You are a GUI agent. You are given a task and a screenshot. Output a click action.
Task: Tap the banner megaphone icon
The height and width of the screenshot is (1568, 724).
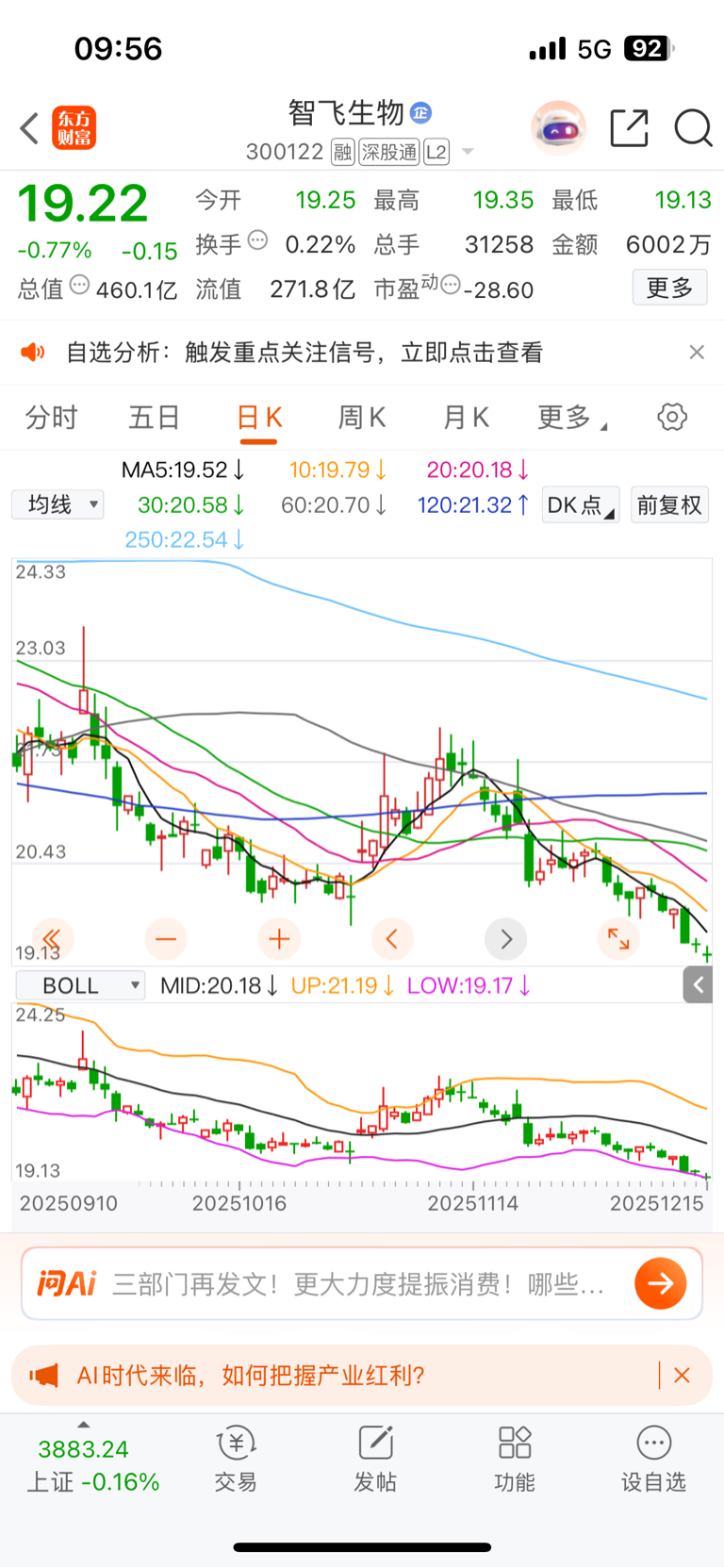pos(43,1376)
